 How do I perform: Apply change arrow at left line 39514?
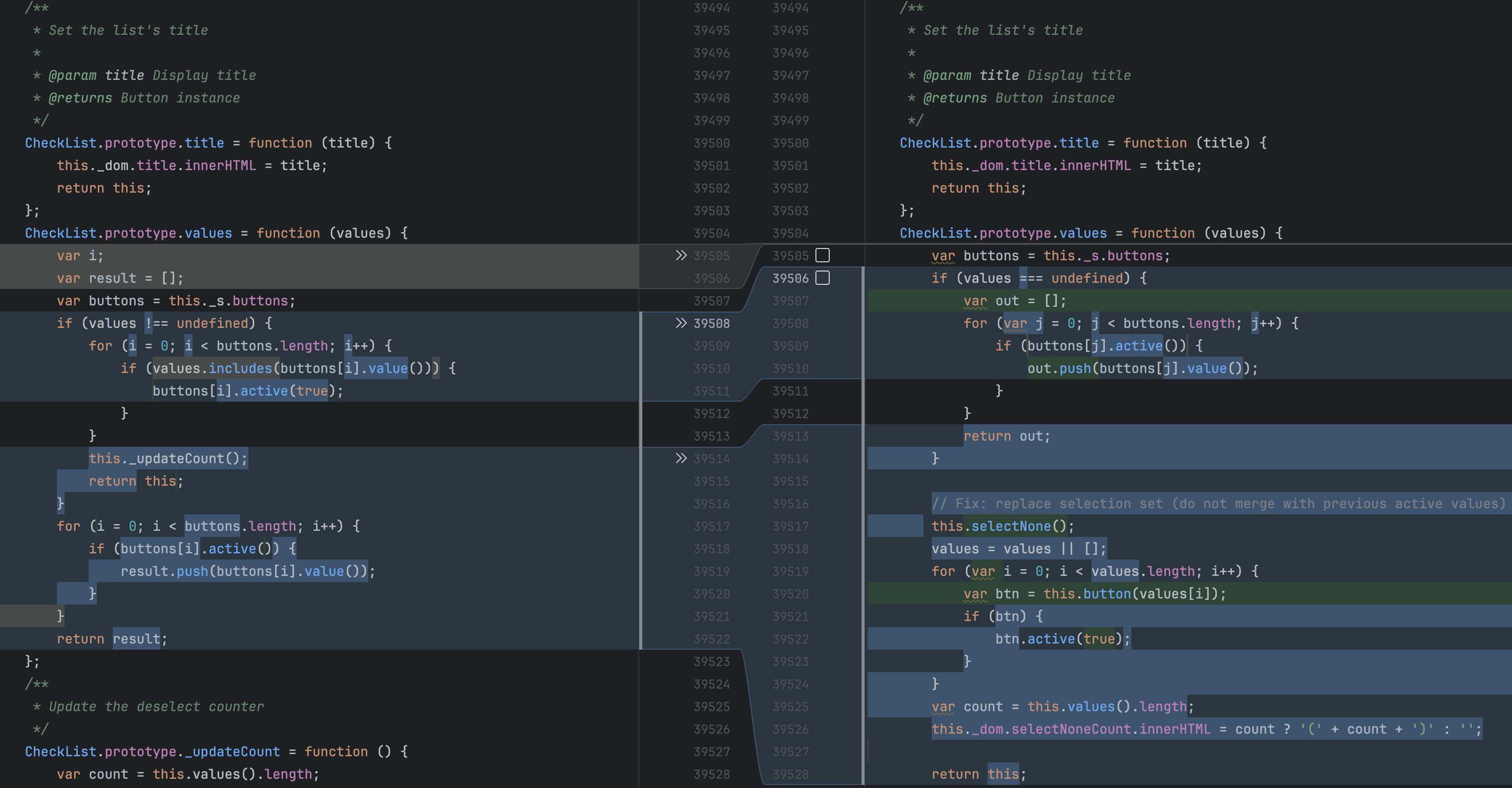[680, 458]
